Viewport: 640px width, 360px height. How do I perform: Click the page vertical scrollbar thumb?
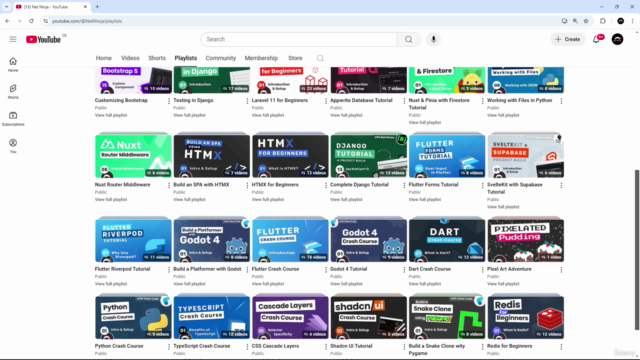coord(637,250)
